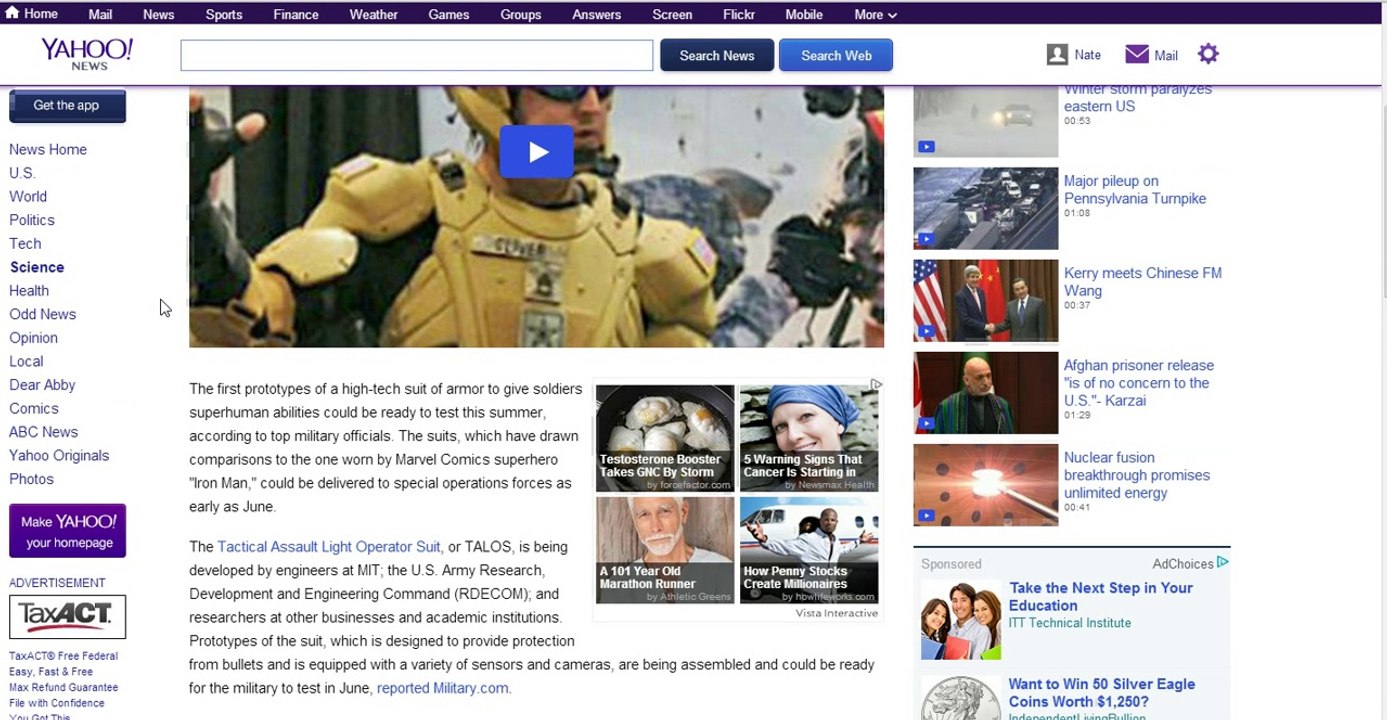
Task: Click the Get the app button
Action: tap(67, 106)
